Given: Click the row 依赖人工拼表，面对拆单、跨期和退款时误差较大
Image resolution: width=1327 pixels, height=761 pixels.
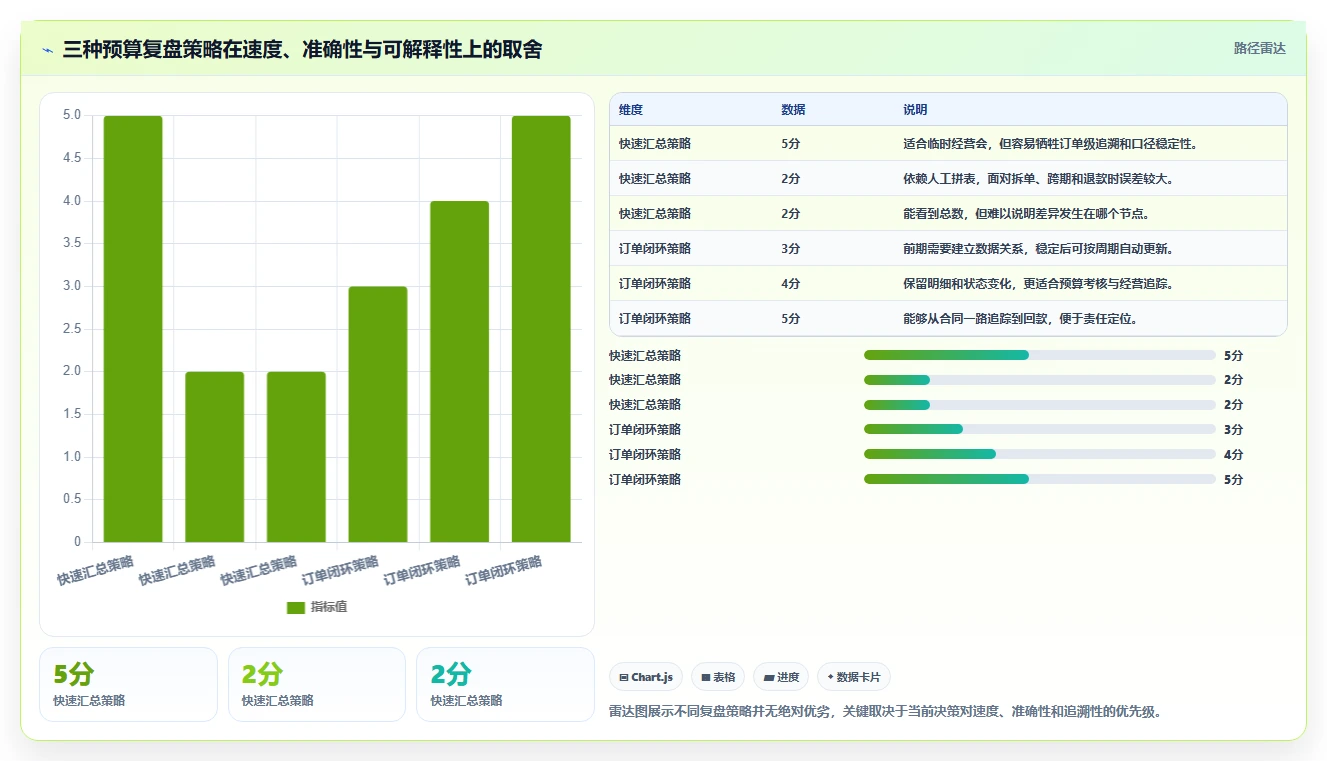Looking at the screenshot, I should pos(948,179).
